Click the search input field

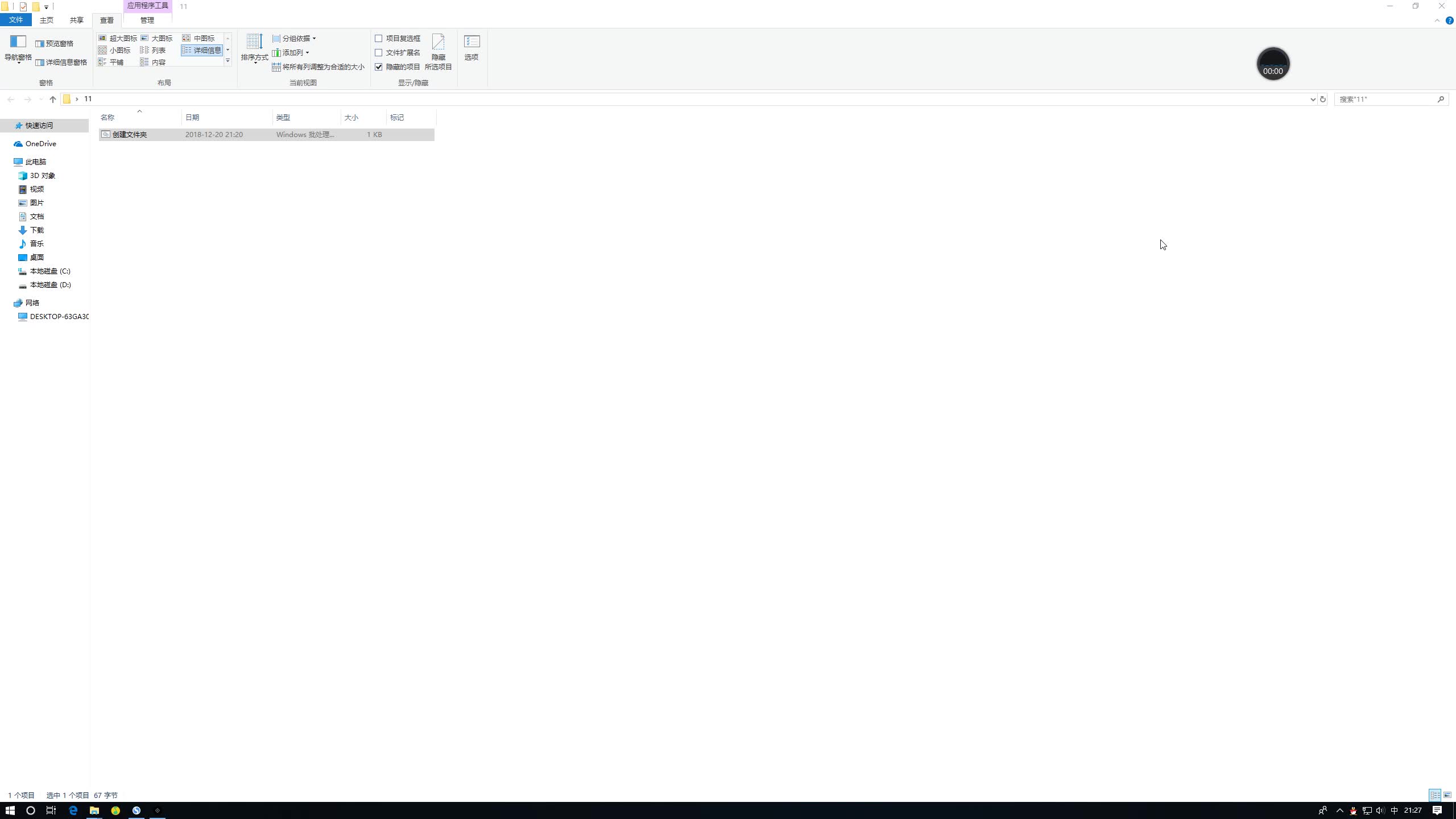pos(1389,99)
